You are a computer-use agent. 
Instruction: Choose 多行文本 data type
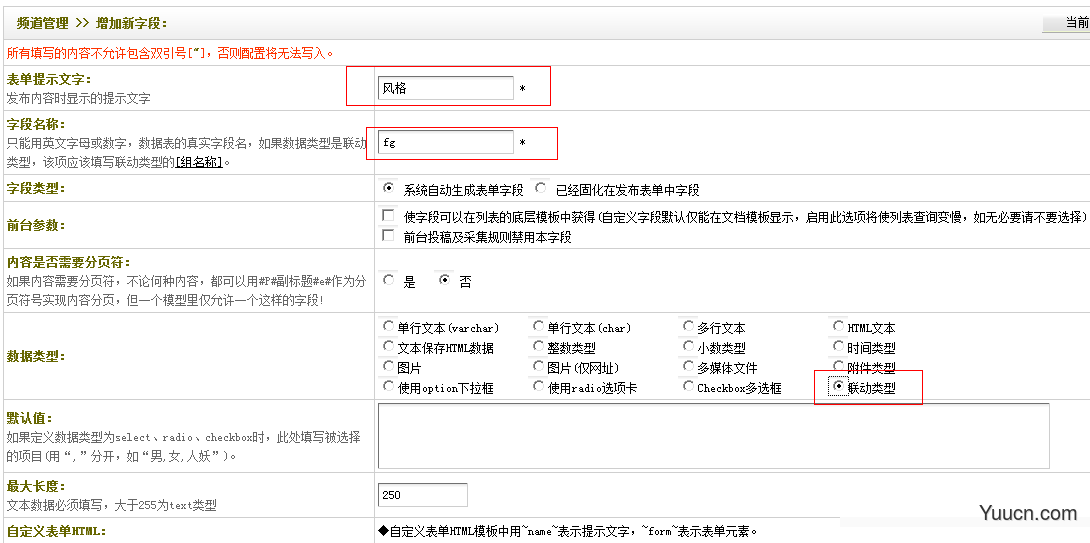pos(688,327)
